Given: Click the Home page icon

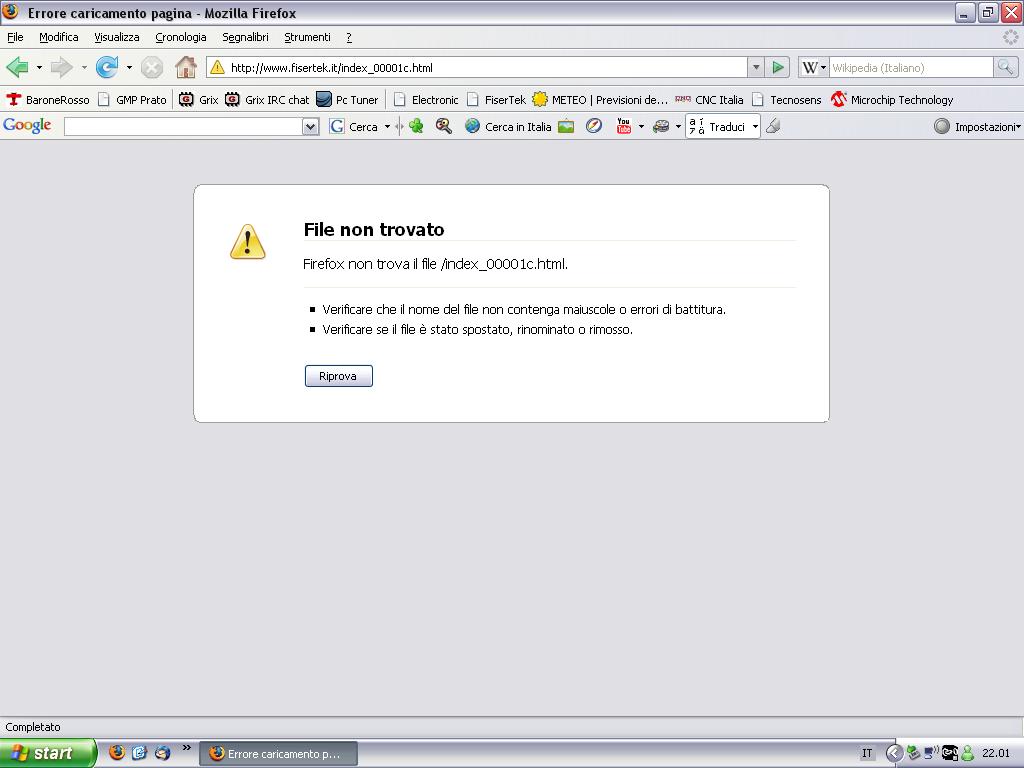Looking at the screenshot, I should tap(185, 67).
